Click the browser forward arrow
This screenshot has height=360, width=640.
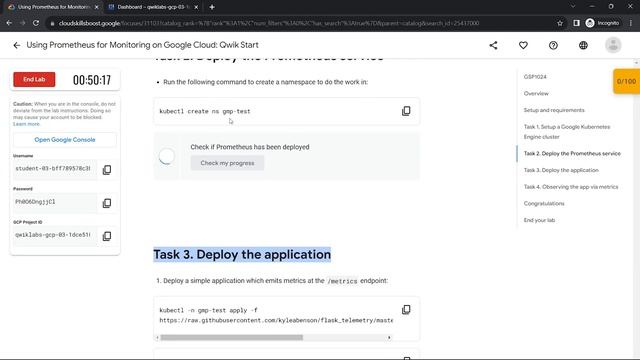(x=22, y=23)
